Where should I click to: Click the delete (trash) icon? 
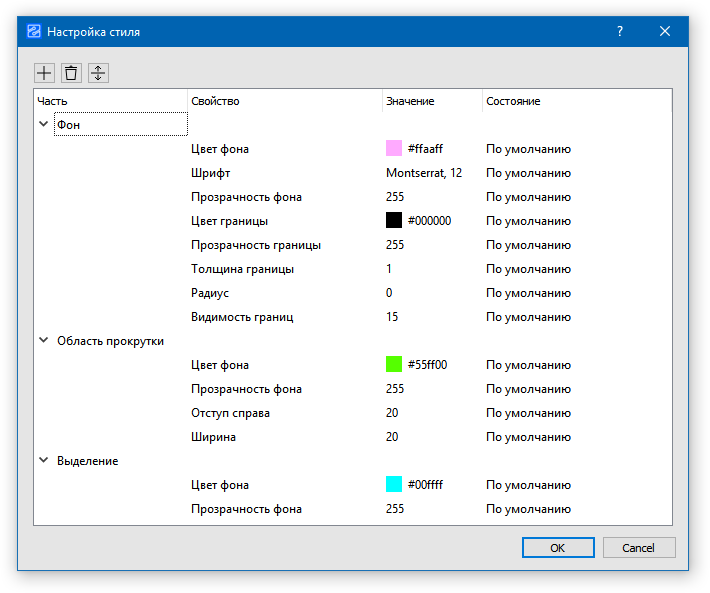[71, 73]
